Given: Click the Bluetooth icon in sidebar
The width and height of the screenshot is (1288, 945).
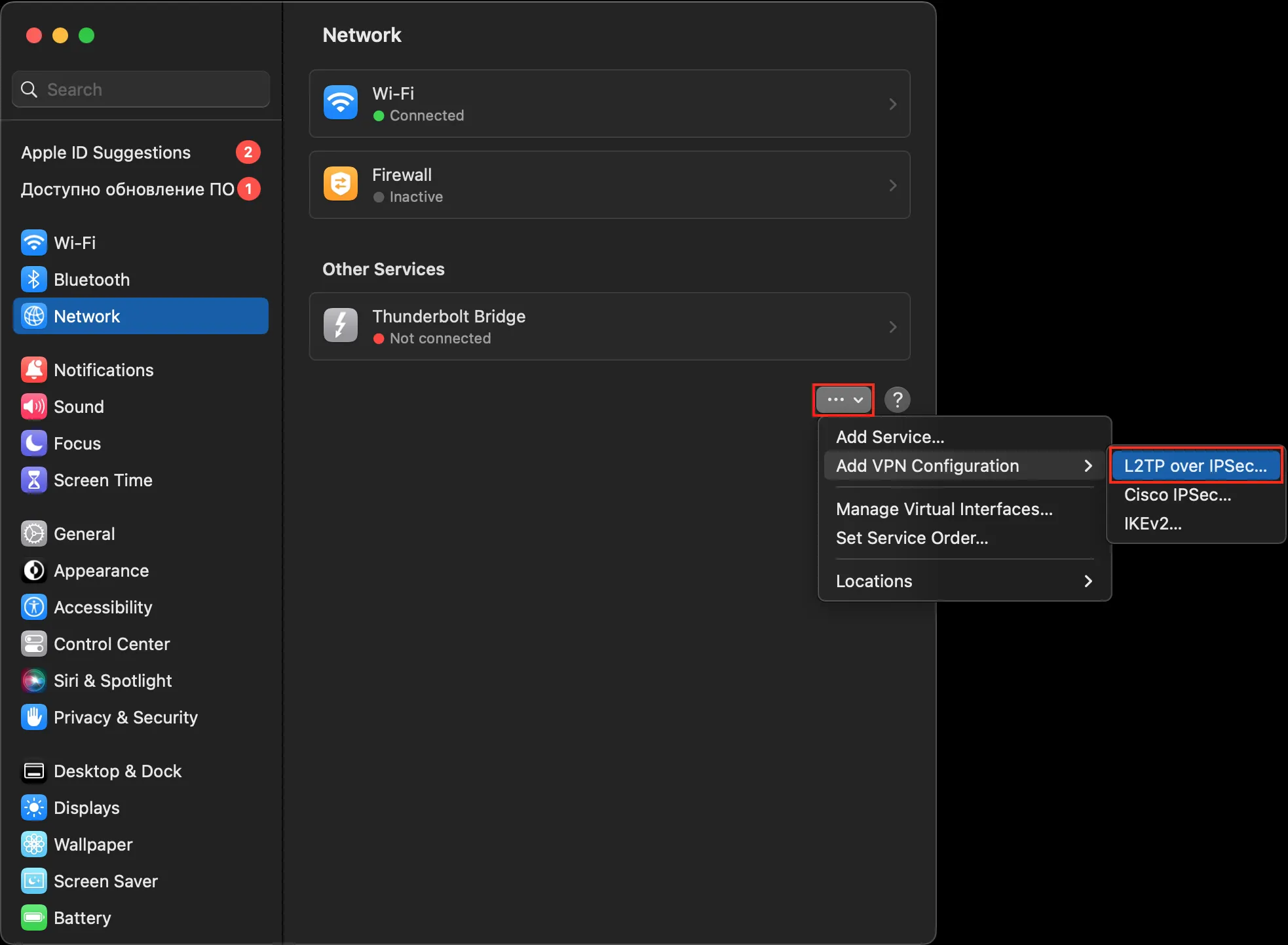Looking at the screenshot, I should pyautogui.click(x=33, y=280).
